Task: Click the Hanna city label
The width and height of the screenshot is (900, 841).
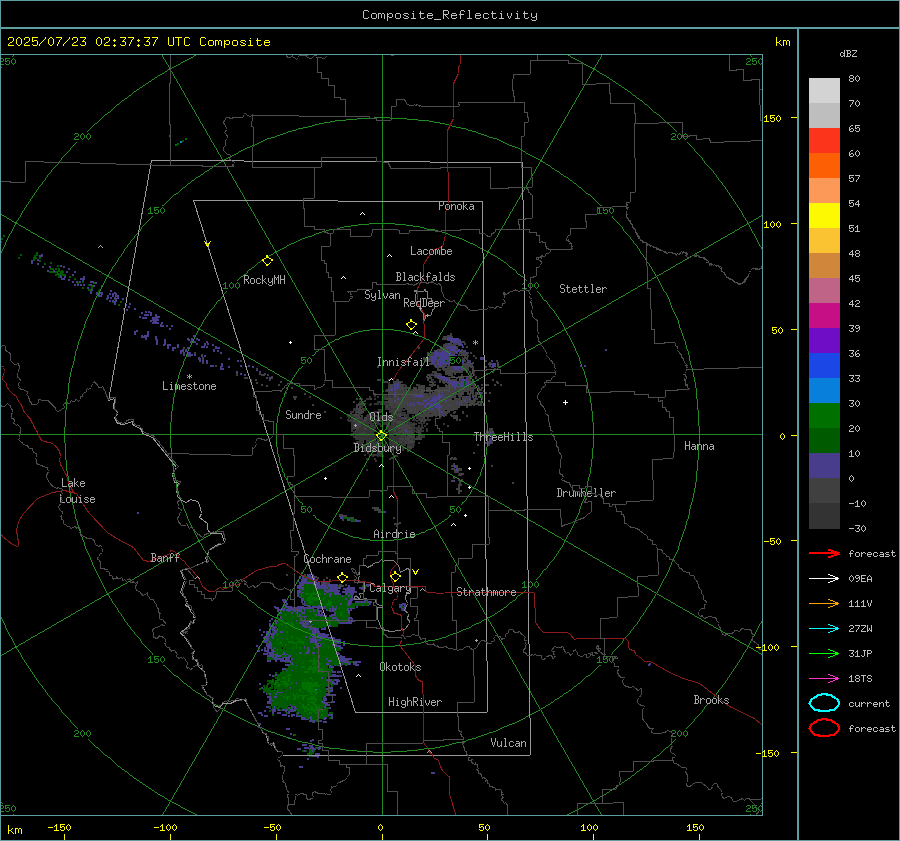Action: pyautogui.click(x=699, y=446)
